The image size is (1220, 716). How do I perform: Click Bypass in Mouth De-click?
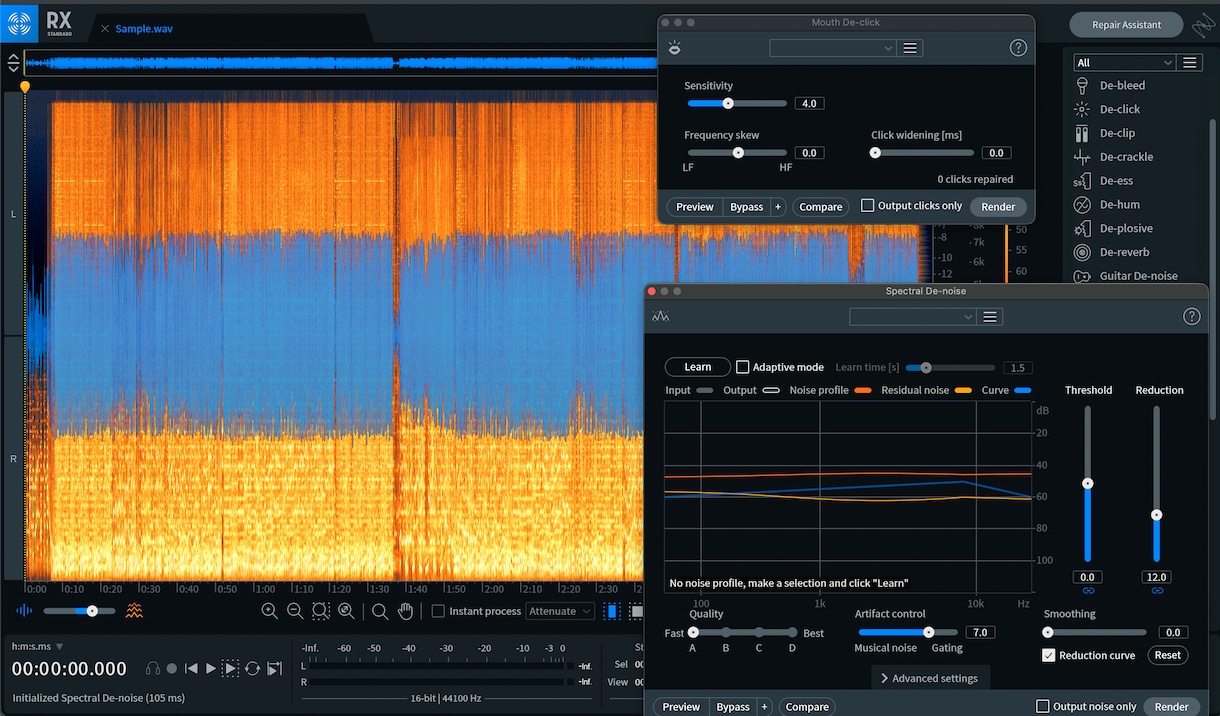pos(746,207)
